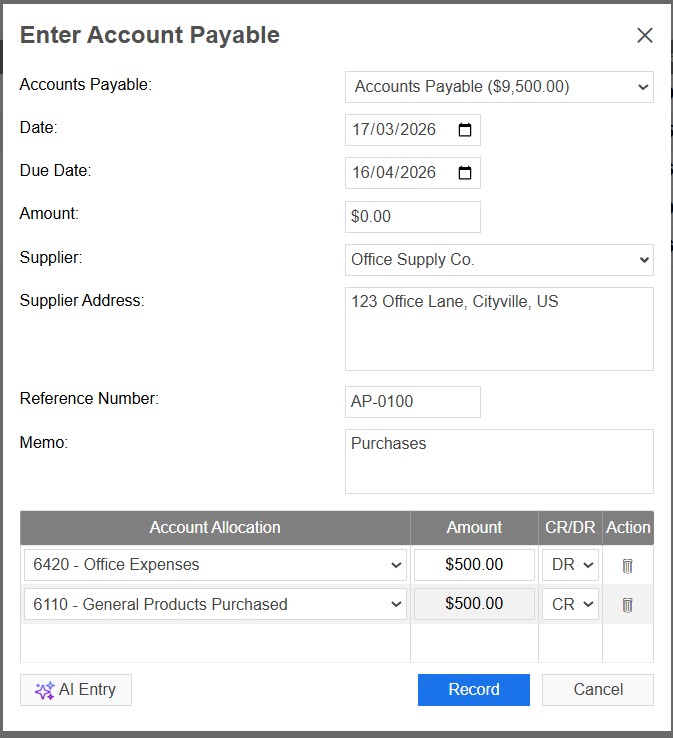Open the Due Date calendar picker icon

[465, 173]
